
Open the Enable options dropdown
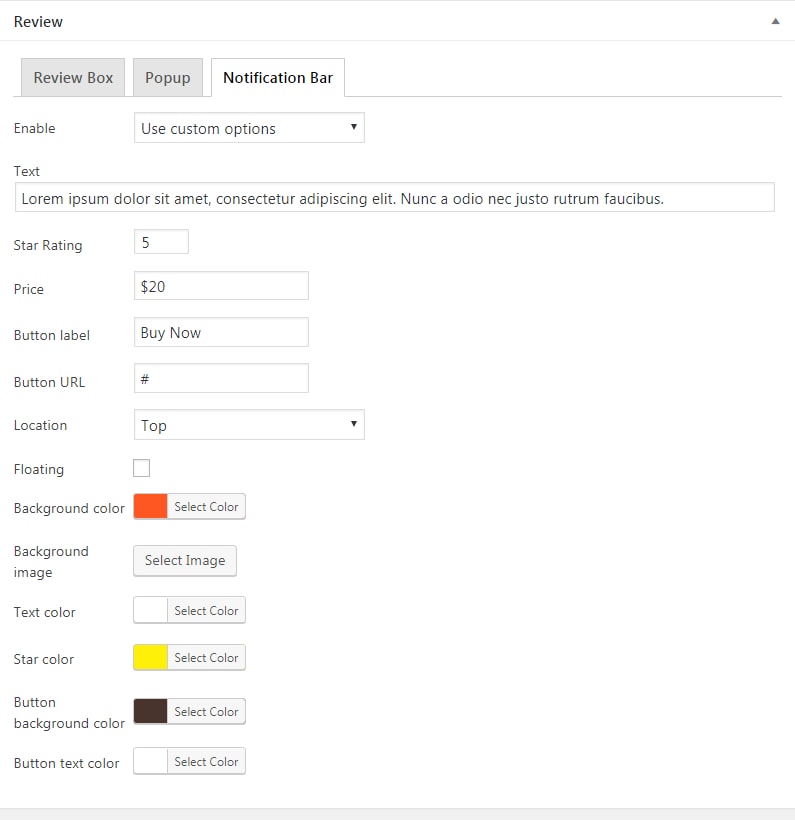tap(249, 128)
